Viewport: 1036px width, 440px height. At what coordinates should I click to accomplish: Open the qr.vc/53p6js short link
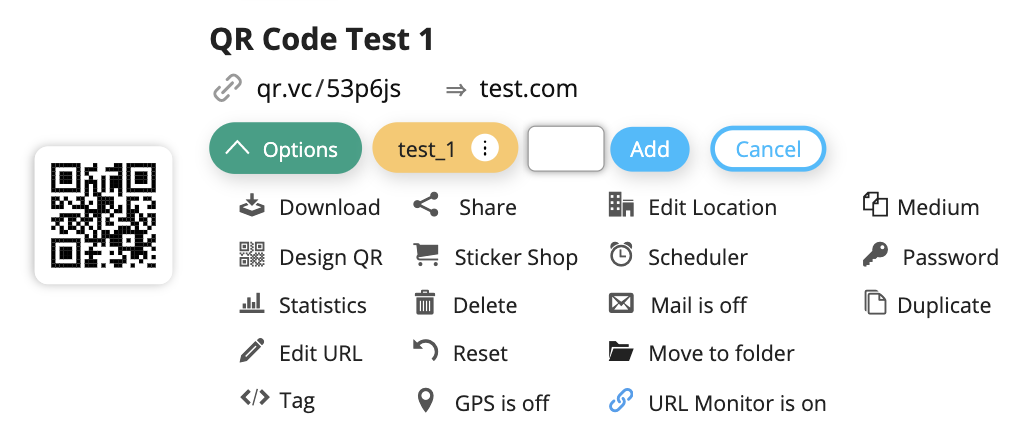(329, 89)
